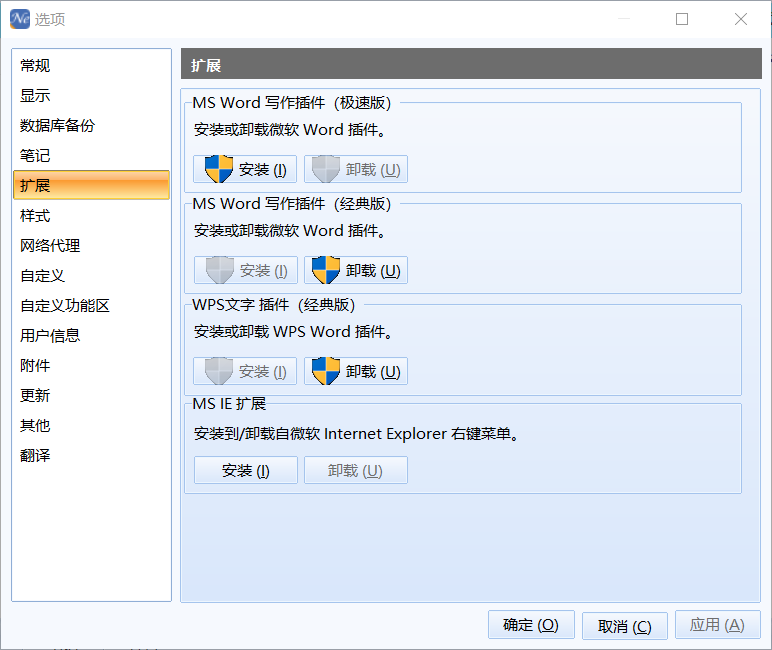Close the 选项 dialog window

coord(741,19)
